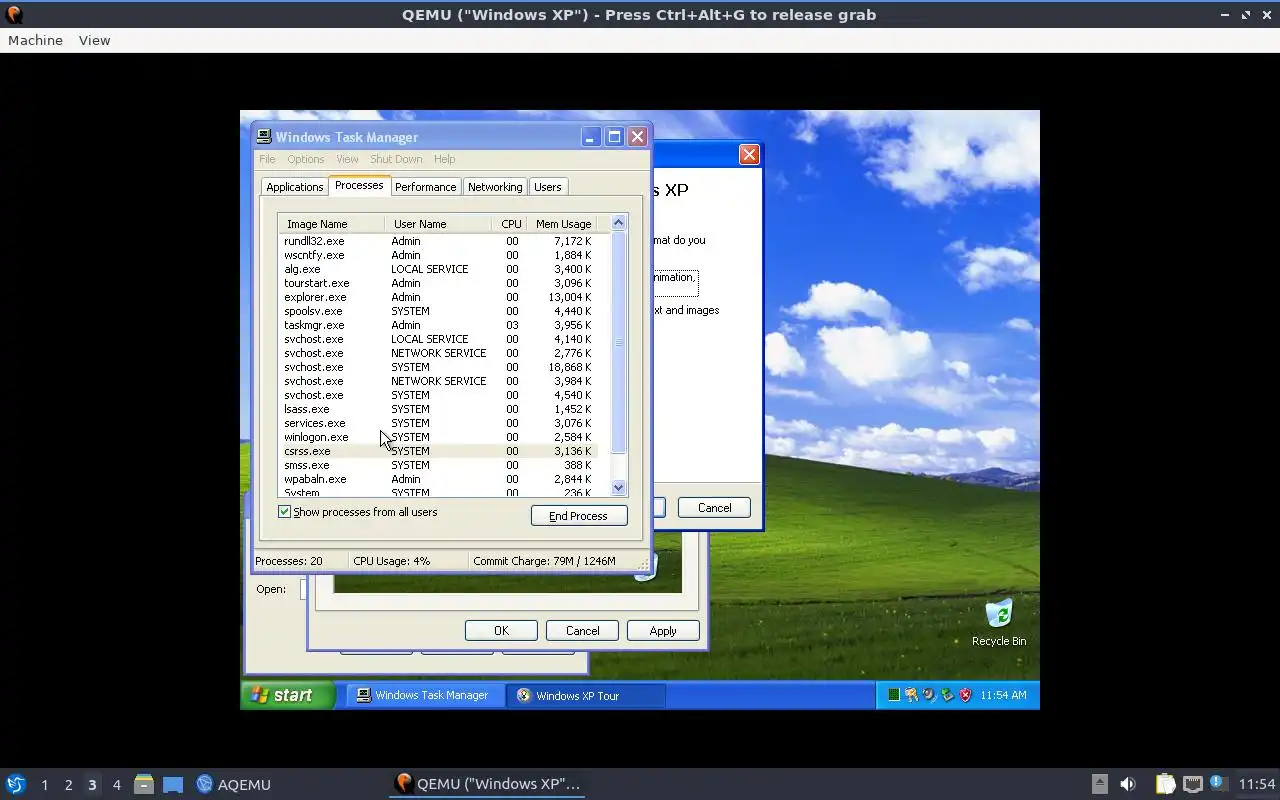Select the rundll32.exe process row
The image size is (1280, 800).
pos(439,241)
